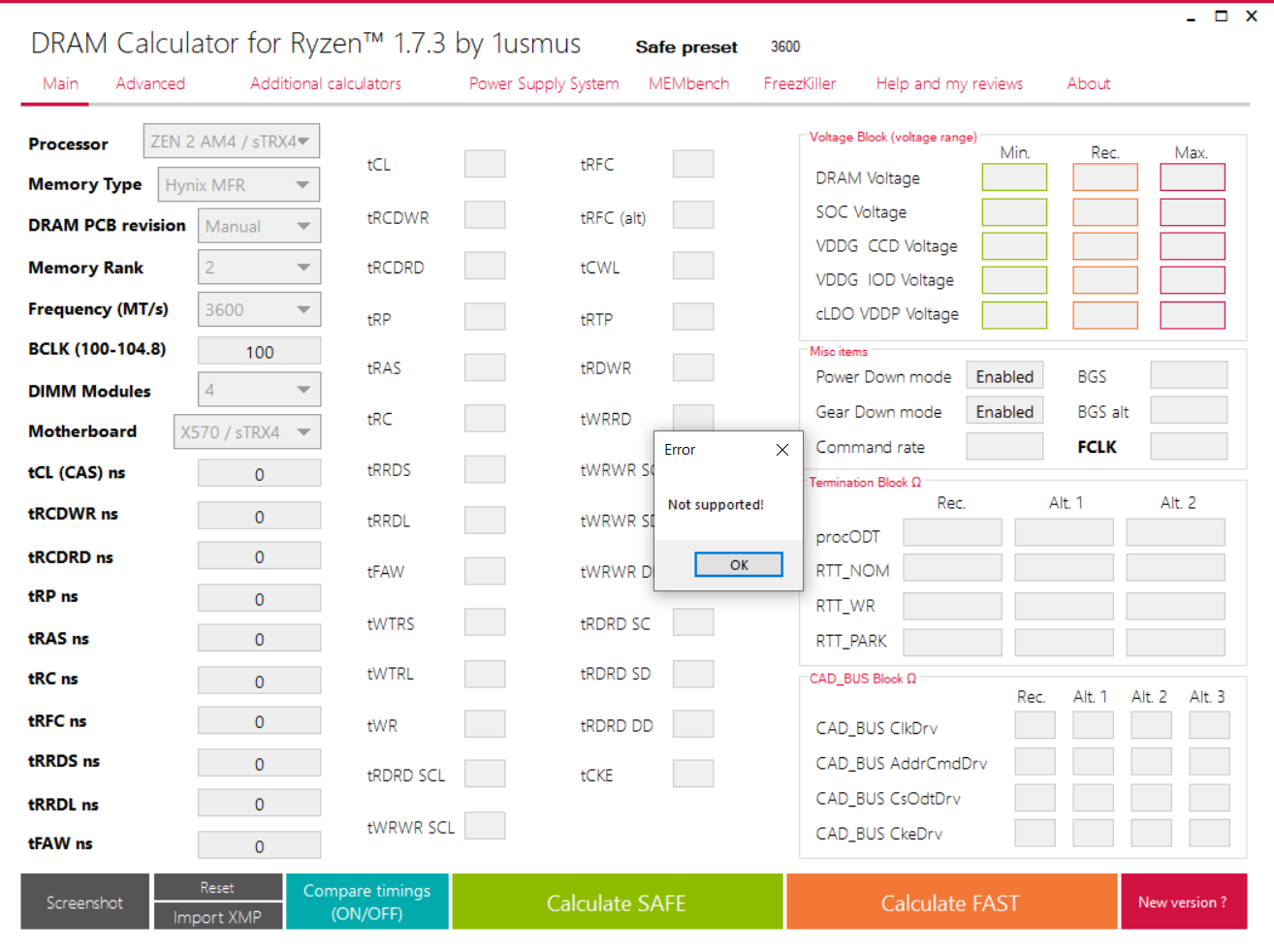Click the CAD_BUS ClkDrv Rec. field
The image size is (1274, 952).
click(x=1035, y=725)
